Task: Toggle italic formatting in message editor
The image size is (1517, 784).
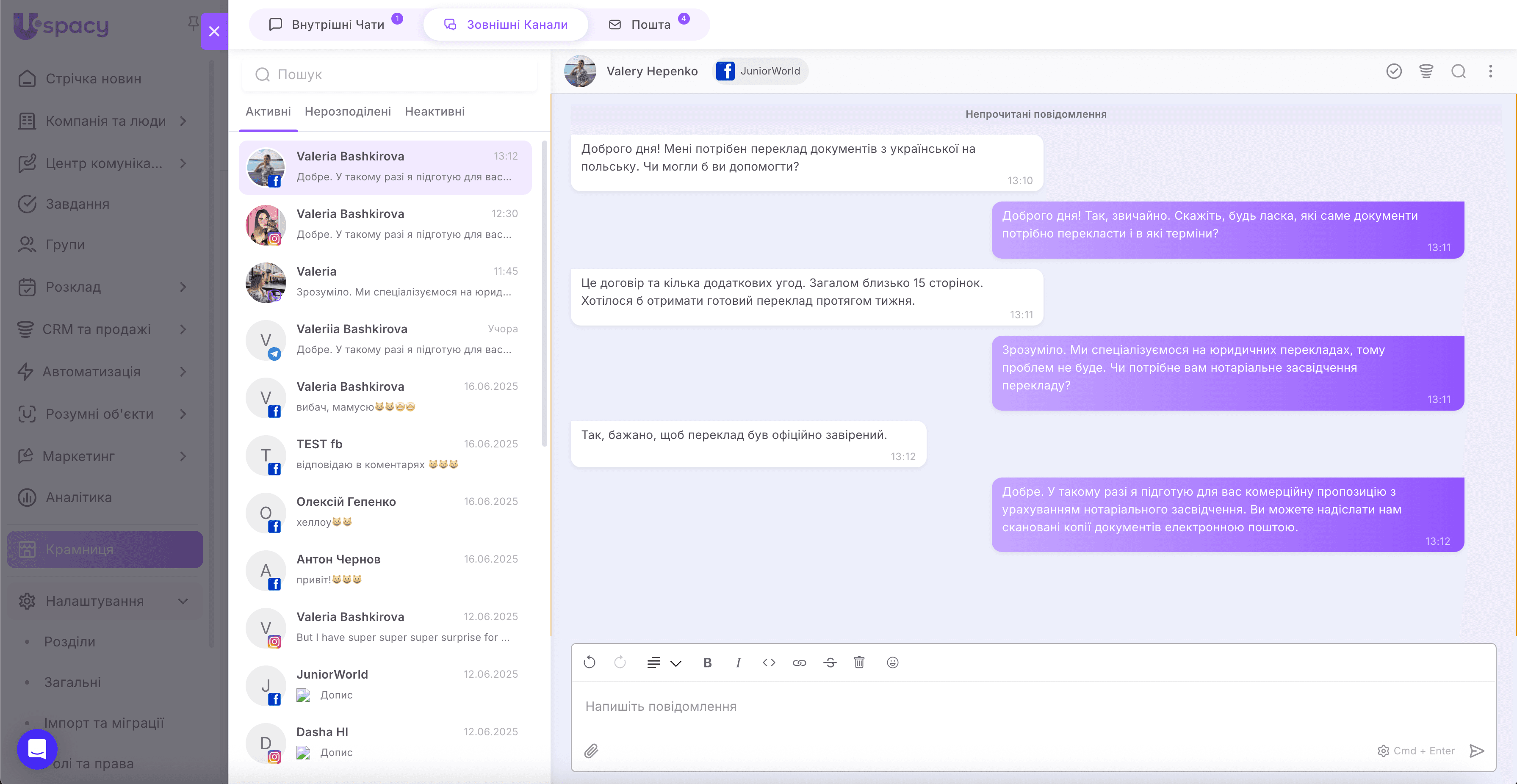Action: tap(738, 663)
